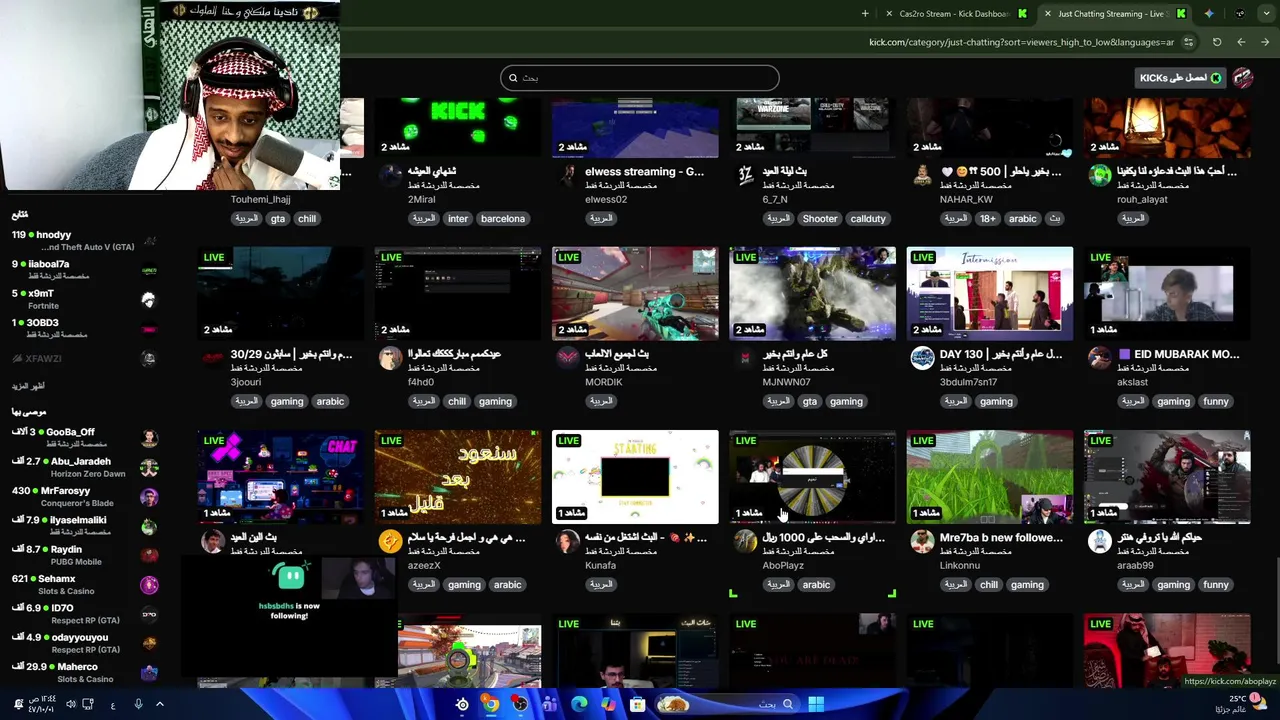Click the azeezX streamer avatar
This screenshot has height=720, width=1280.
pyautogui.click(x=390, y=541)
